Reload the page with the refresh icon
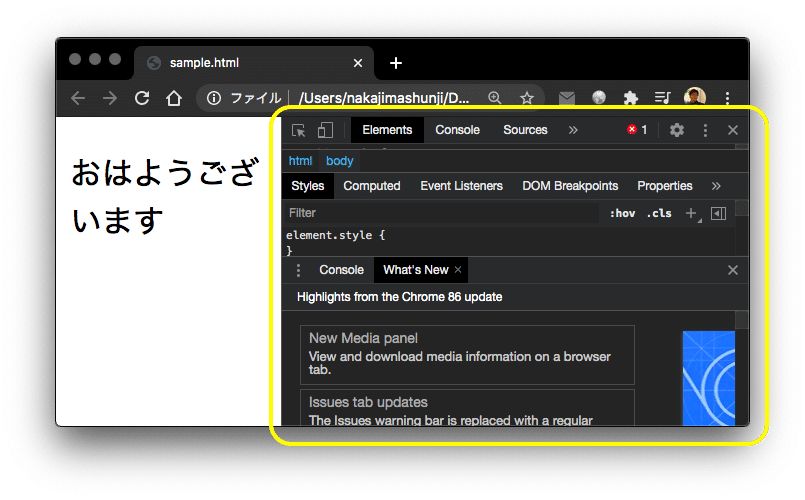The image size is (805, 500). (142, 98)
